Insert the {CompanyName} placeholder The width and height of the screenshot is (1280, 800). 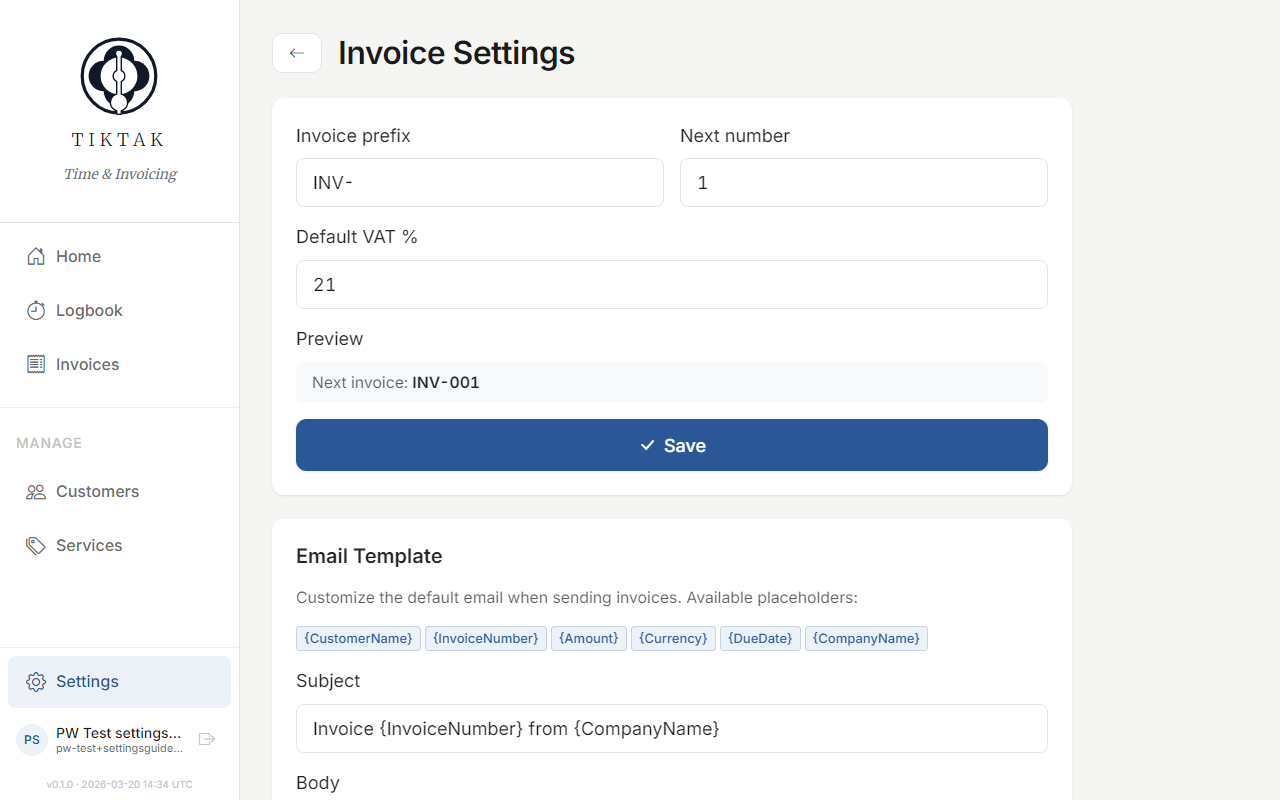point(866,638)
